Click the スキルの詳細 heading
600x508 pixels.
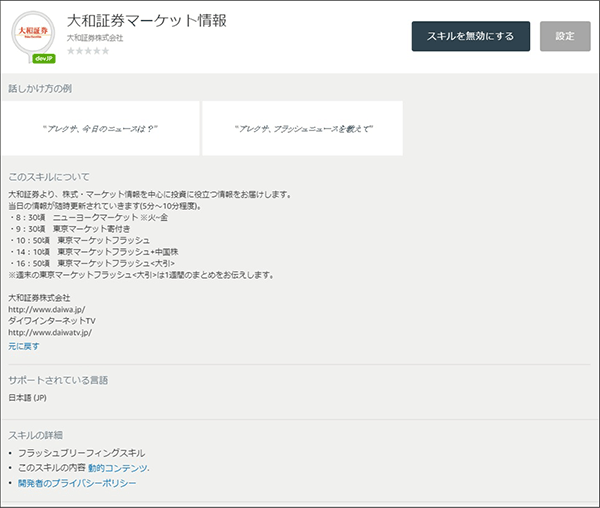pyautogui.click(x=36, y=435)
